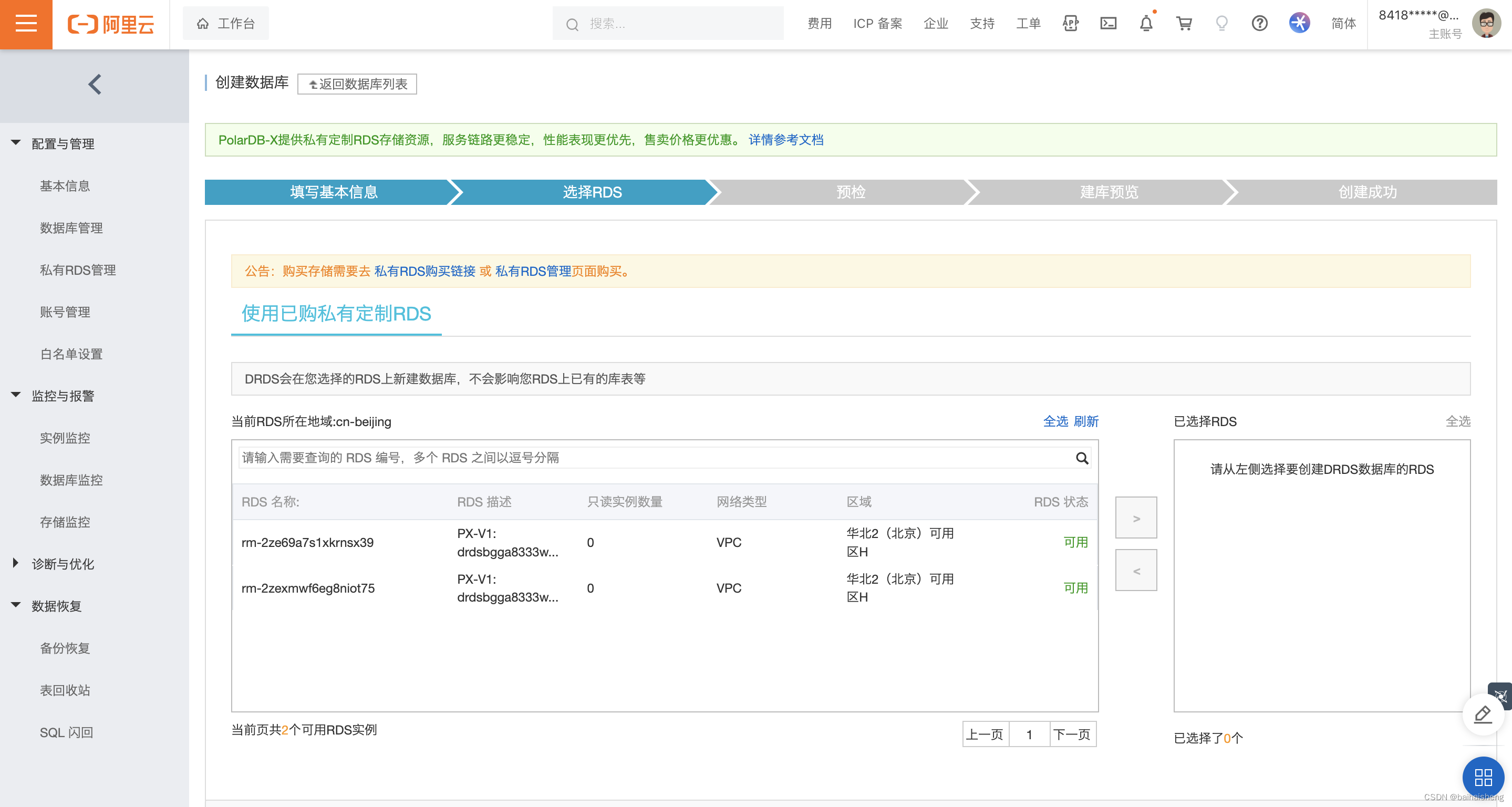
Task: Select row rm-2ze69a7s1xkrnsx39
Action: click(x=665, y=542)
